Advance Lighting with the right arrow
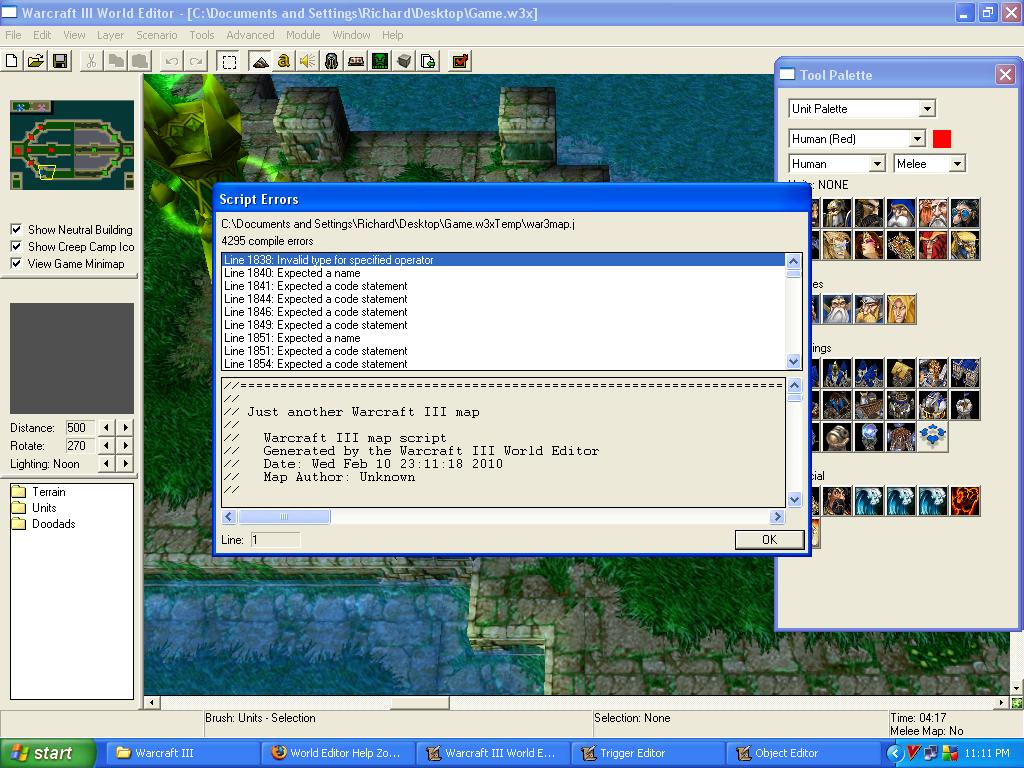Screen dimensions: 1024x768 (125, 464)
